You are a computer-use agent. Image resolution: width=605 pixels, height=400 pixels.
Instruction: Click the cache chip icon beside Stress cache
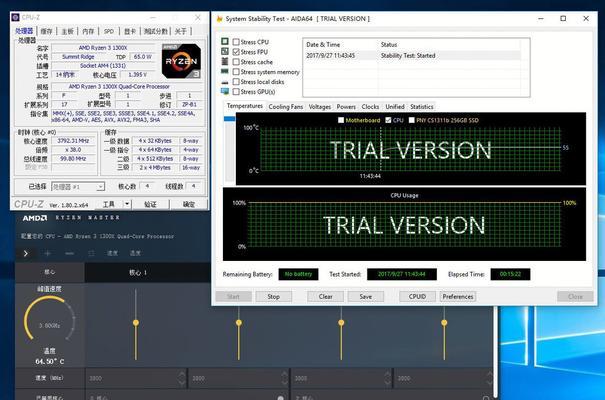tap(225, 61)
